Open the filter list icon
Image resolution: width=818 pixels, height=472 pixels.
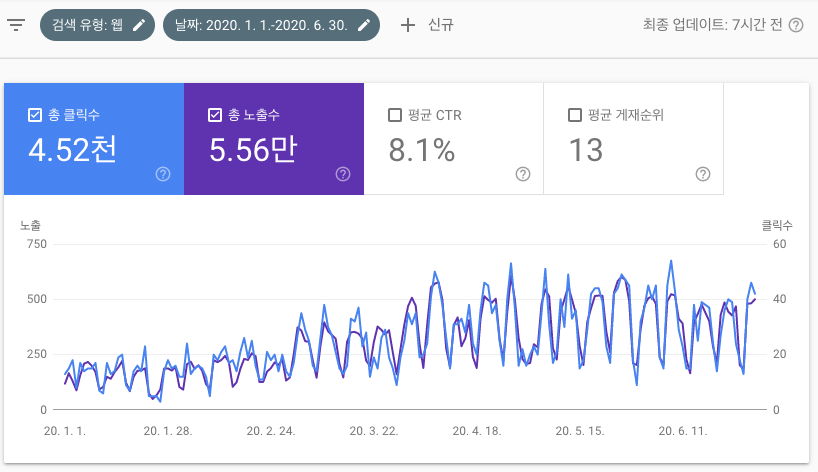[16, 25]
